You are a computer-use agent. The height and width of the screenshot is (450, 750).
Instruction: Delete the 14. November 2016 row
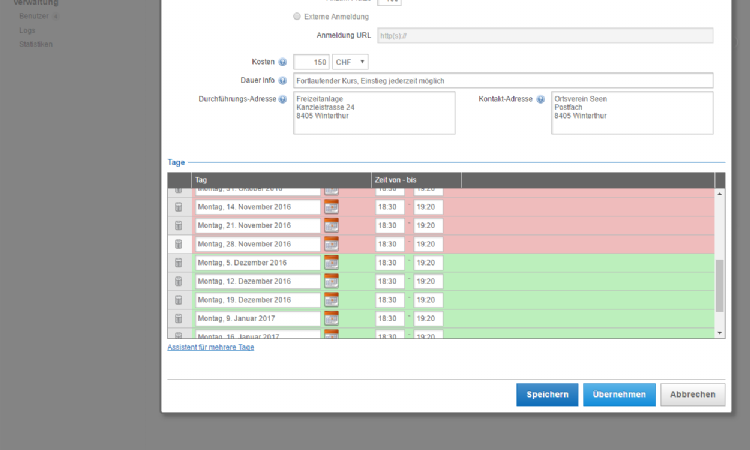click(x=178, y=207)
